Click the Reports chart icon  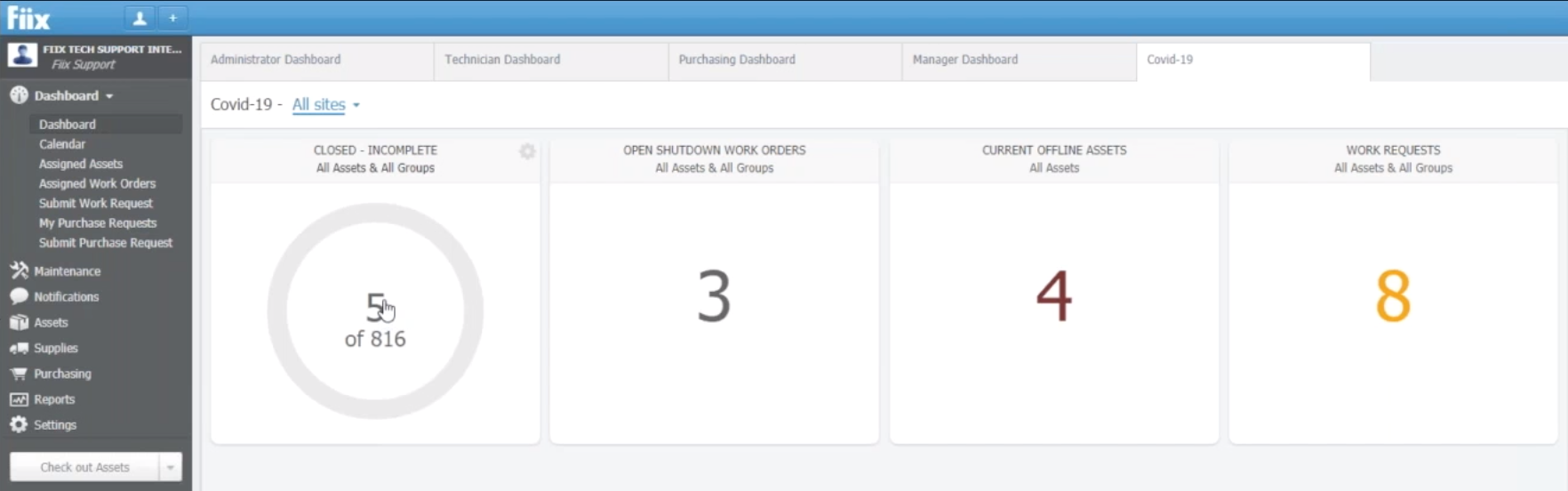[x=19, y=399]
